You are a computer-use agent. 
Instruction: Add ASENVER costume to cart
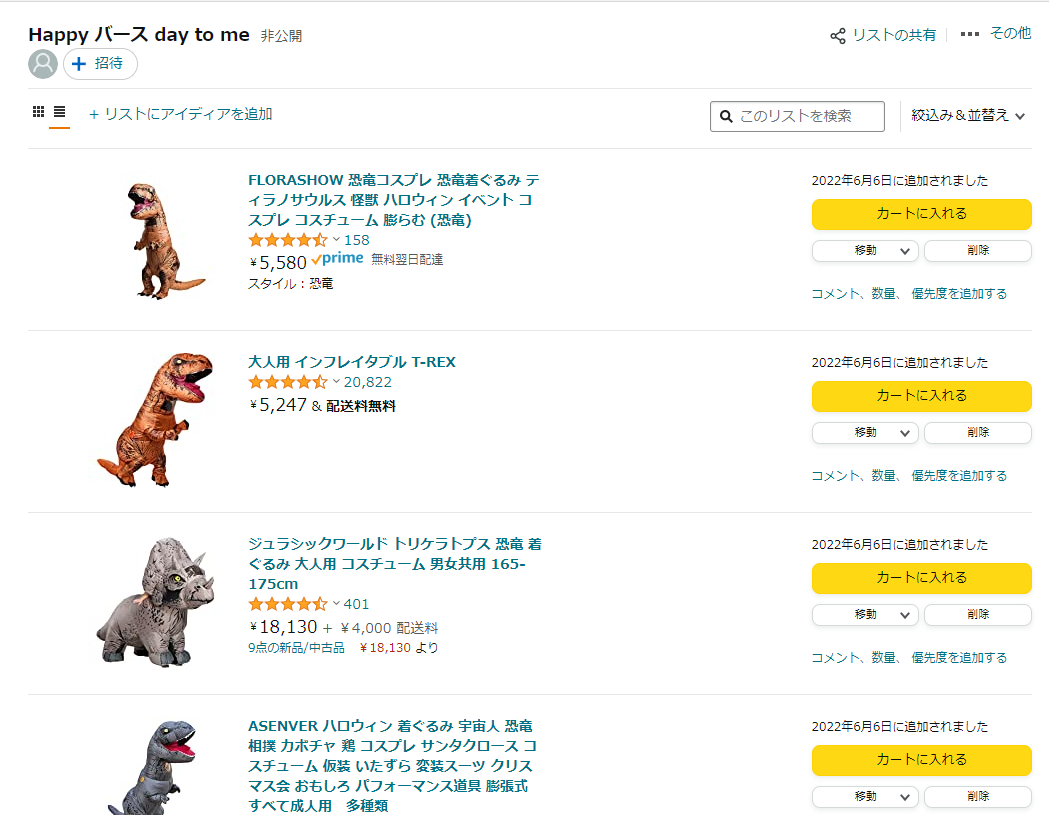921,760
